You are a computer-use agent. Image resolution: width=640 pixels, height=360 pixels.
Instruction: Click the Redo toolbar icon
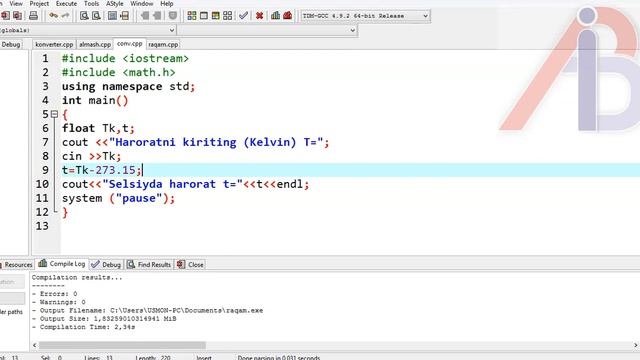pyautogui.click(x=65, y=16)
